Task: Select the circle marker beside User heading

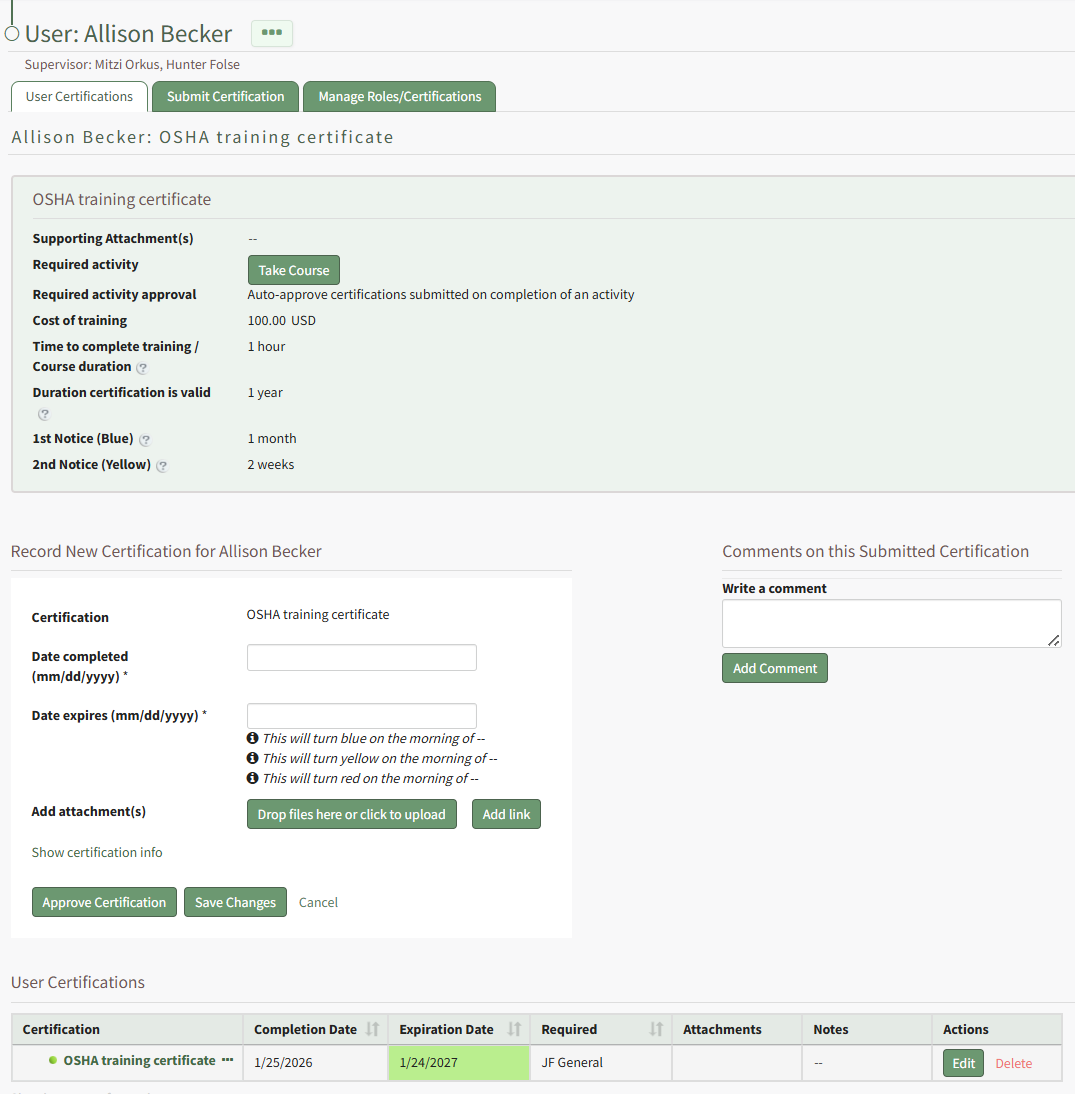Action: click(12, 34)
